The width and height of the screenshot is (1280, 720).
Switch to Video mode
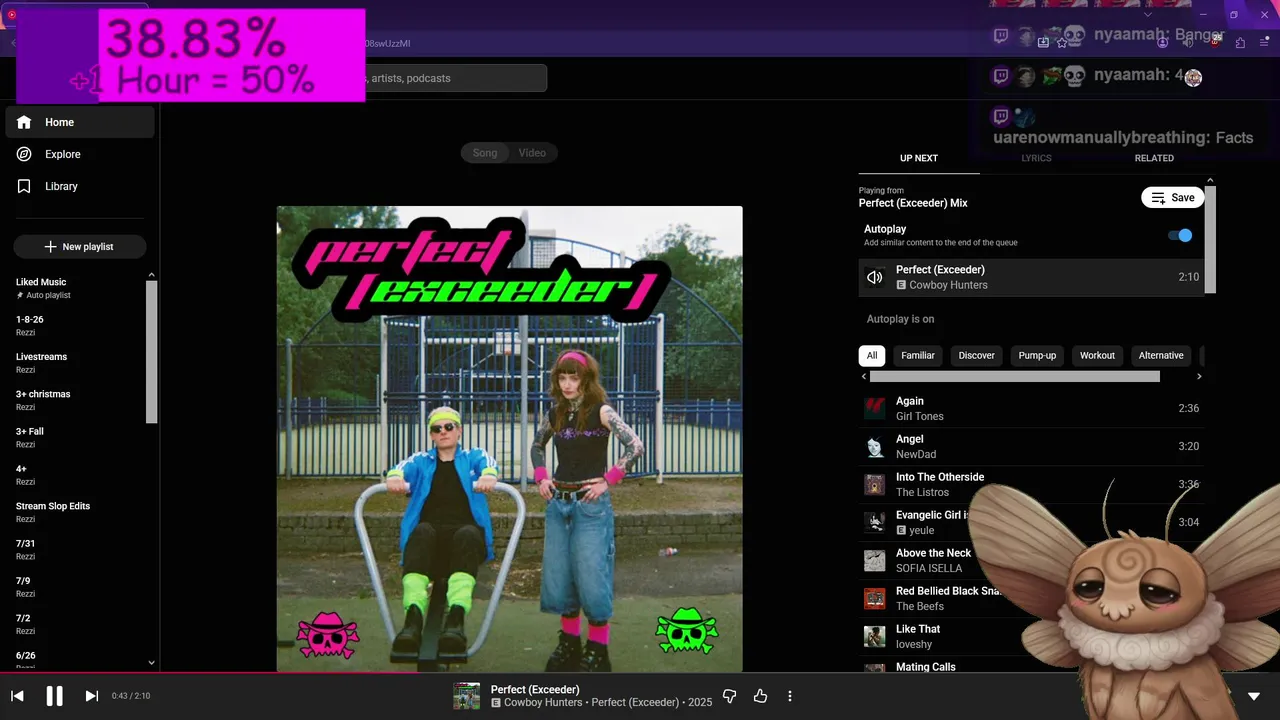pyautogui.click(x=532, y=153)
